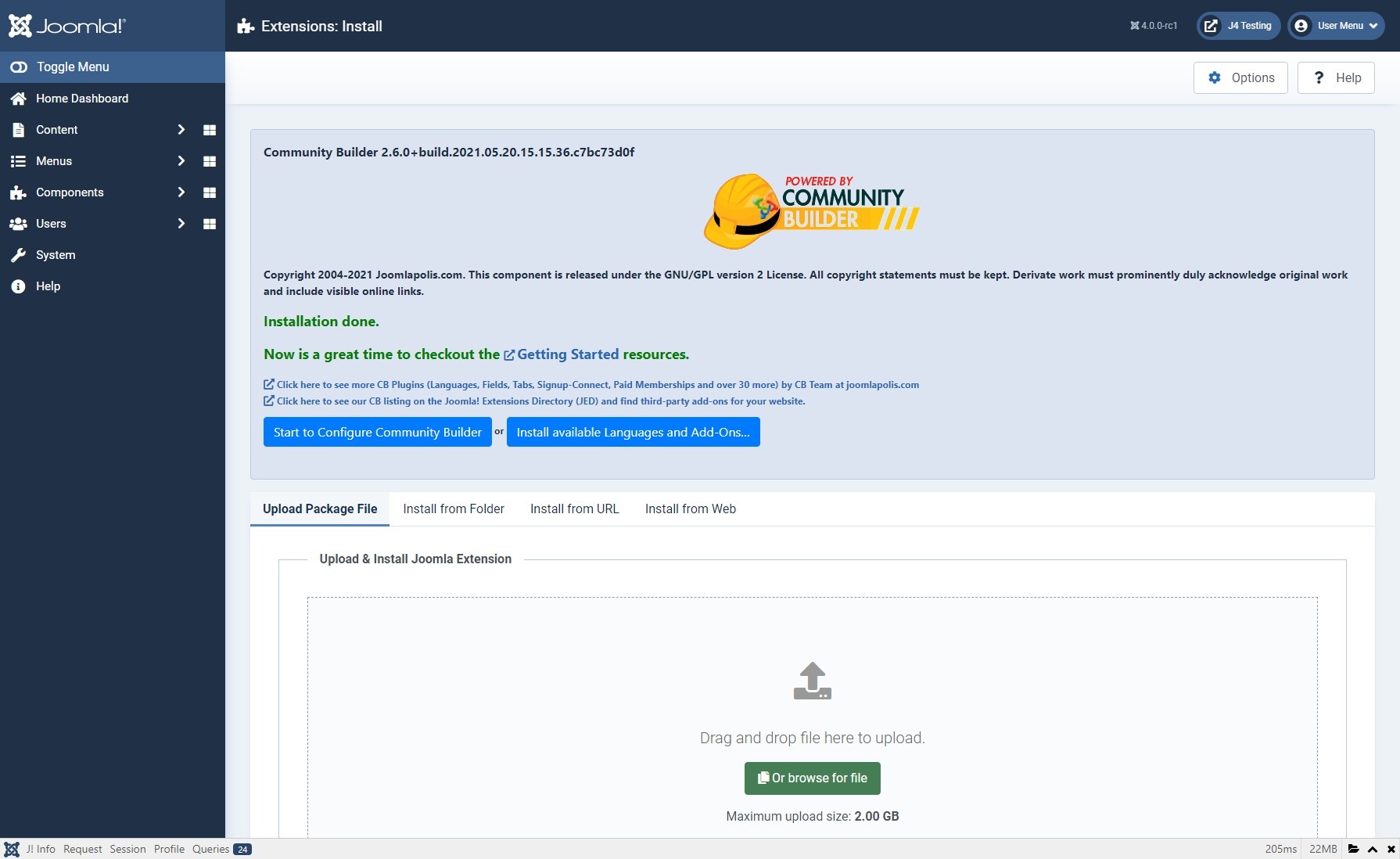
Task: Close the debug bar
Action: click(1391, 849)
